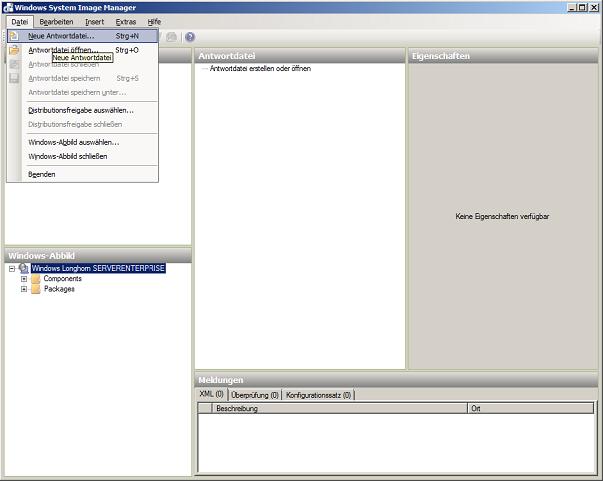Click the Windows-Abbild panel header
This screenshot has height=481, width=603.
[98, 256]
